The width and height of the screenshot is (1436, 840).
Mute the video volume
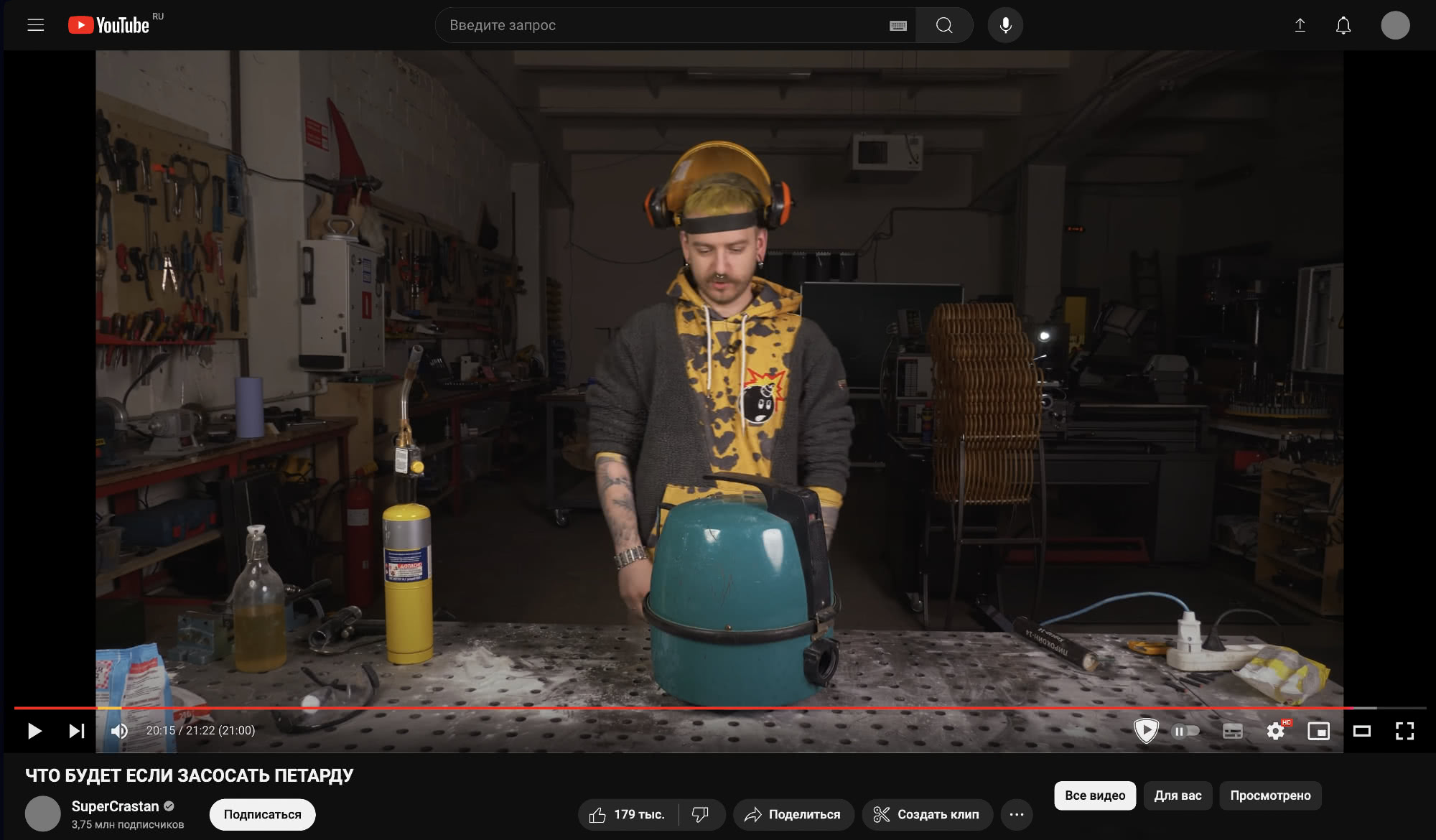[119, 731]
